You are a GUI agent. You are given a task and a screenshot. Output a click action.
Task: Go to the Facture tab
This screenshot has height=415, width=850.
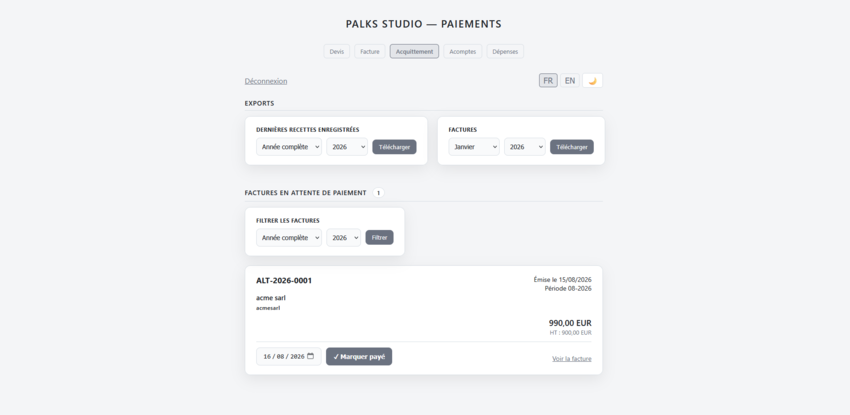(370, 51)
